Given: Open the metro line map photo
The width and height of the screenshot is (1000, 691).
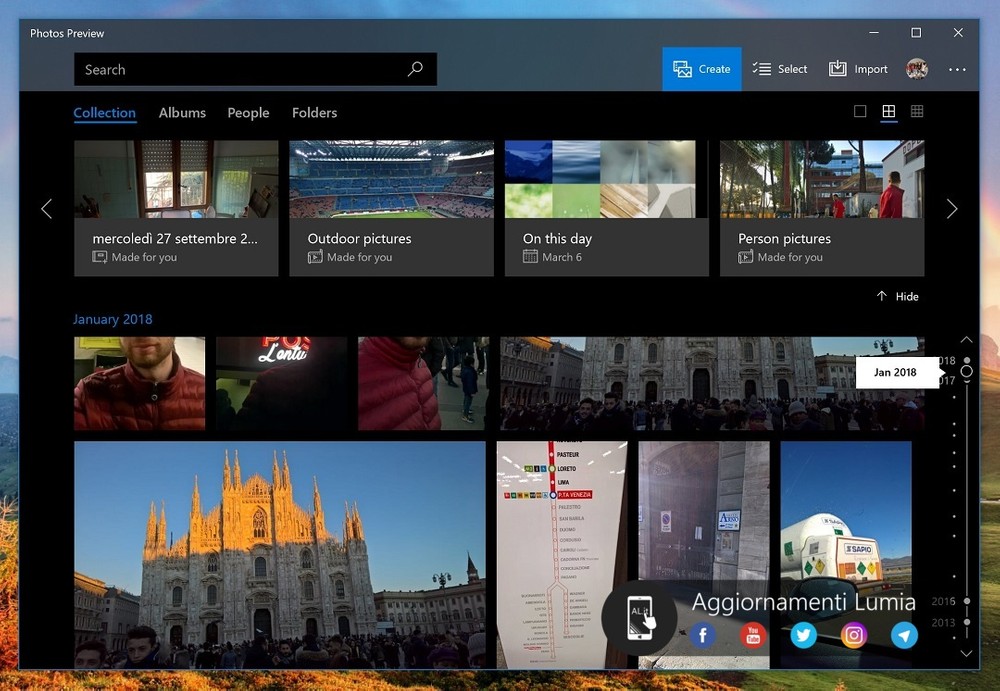Looking at the screenshot, I should 562,554.
